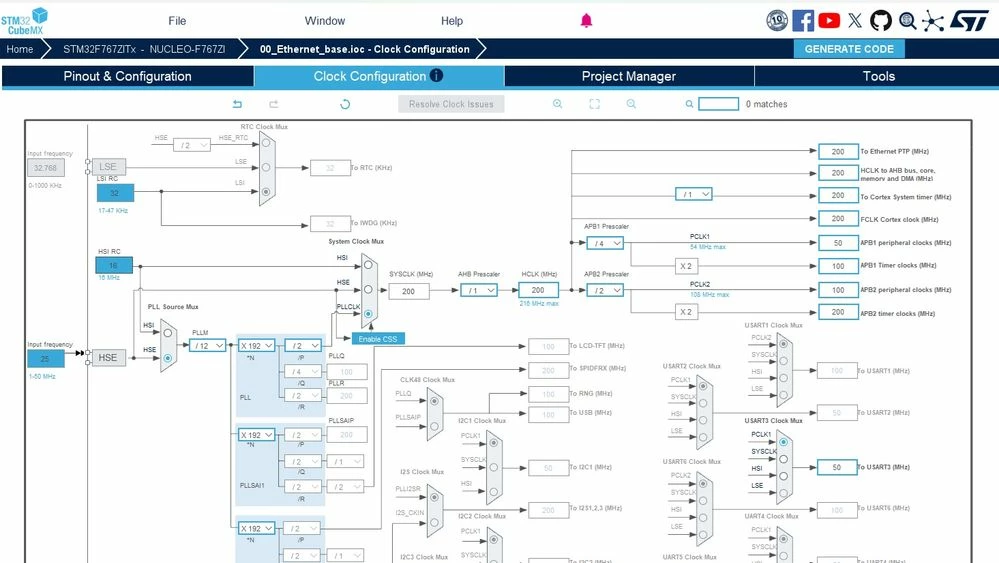Viewport: 999px width, 563px height.
Task: Switch to Pinout & Configuration tab
Action: [x=127, y=76]
